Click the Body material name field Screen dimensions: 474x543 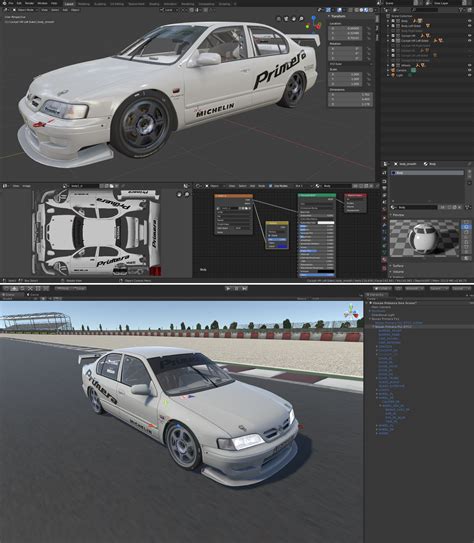point(417,207)
